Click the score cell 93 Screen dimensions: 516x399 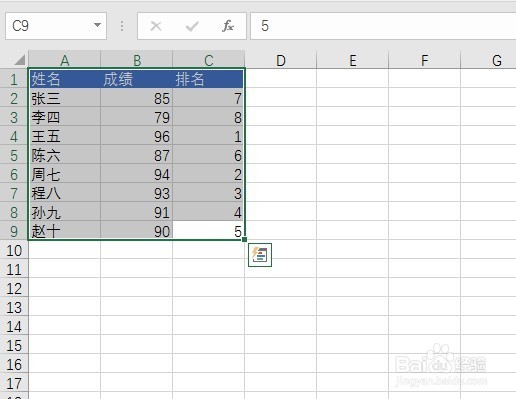click(137, 193)
